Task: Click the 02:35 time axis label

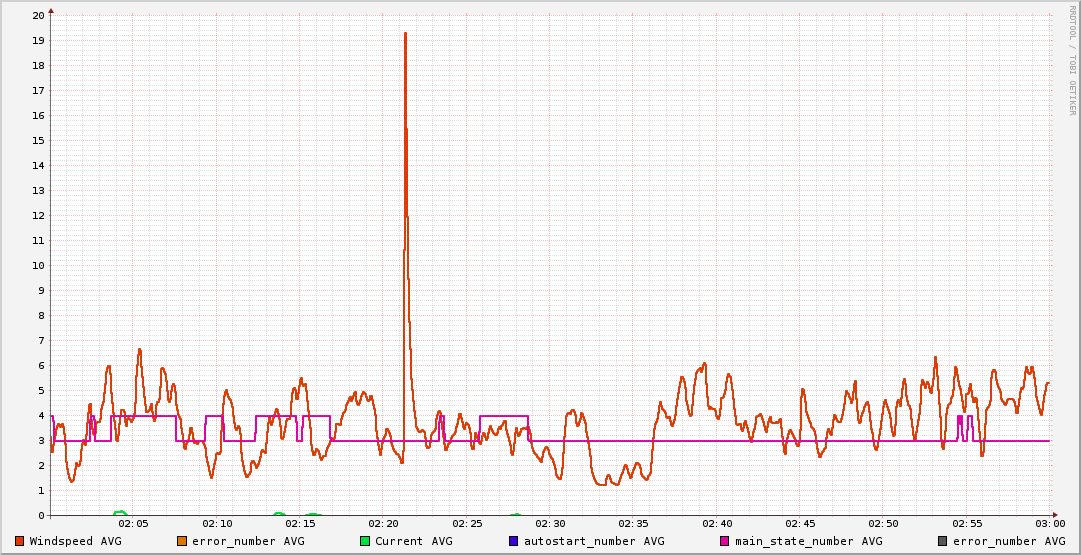Action: click(x=634, y=523)
